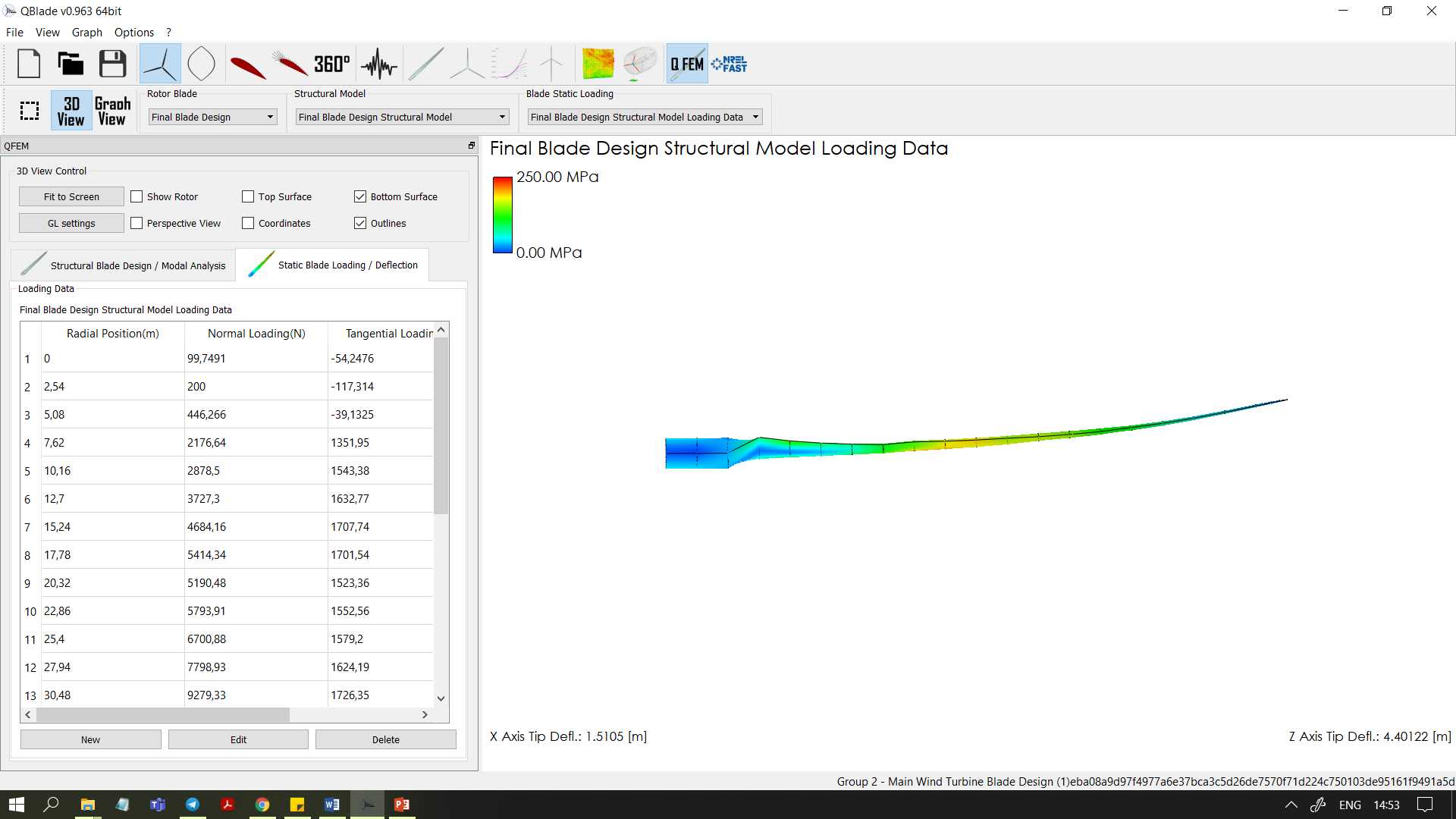The image size is (1456, 819).
Task: Open GL settings
Action: pyautogui.click(x=71, y=223)
